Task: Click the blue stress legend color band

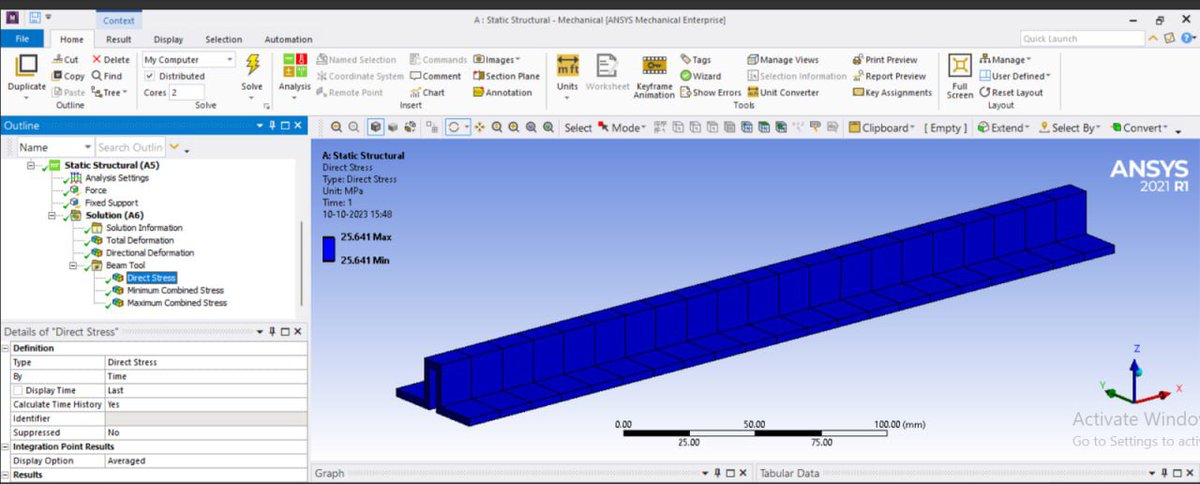Action: pyautogui.click(x=328, y=249)
